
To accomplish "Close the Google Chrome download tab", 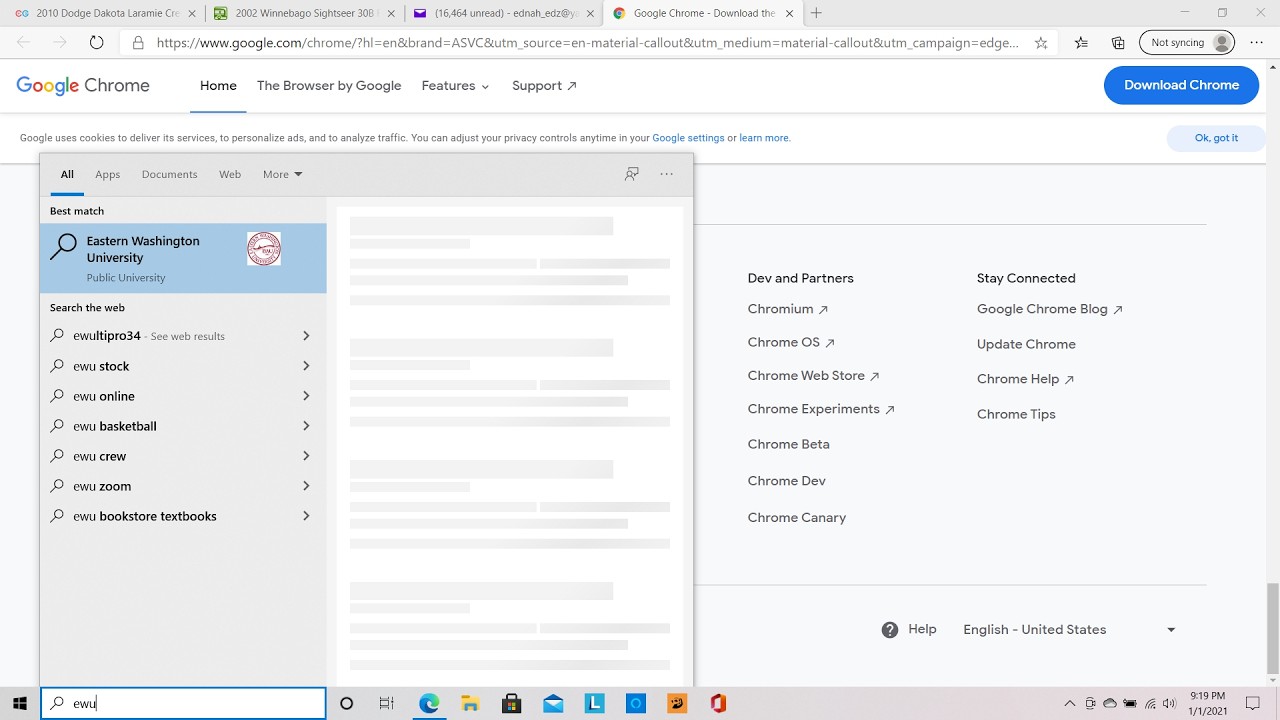I will pyautogui.click(x=791, y=14).
